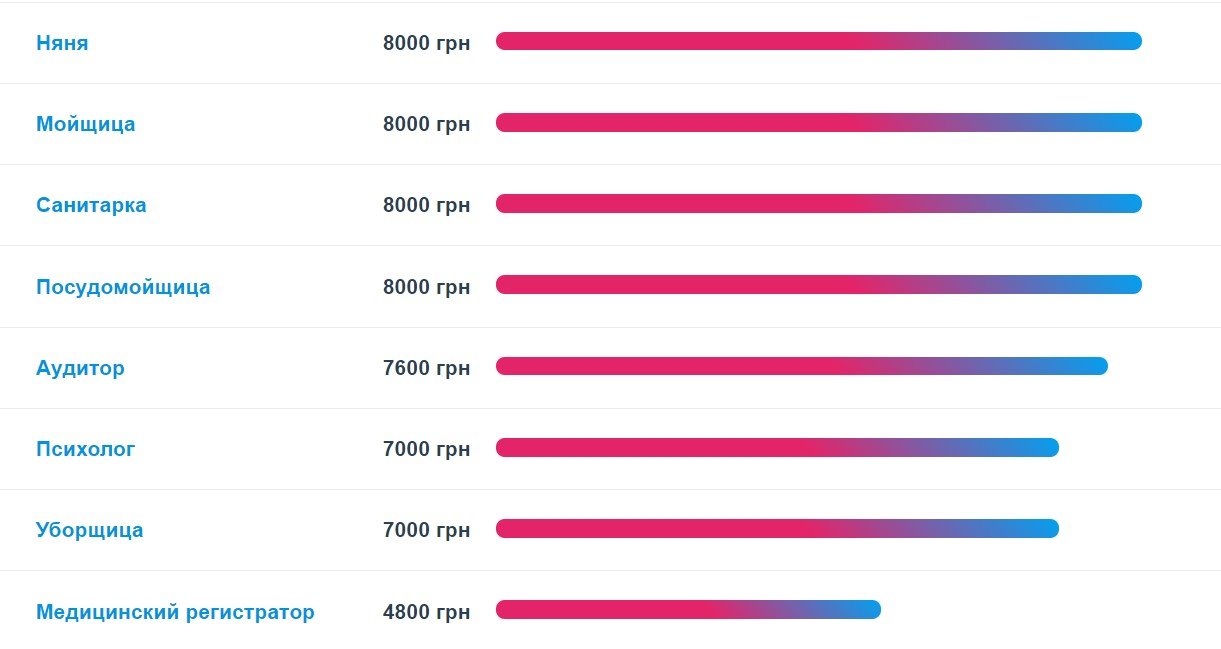Click the Посудомойщица salary bar
Viewport: 1221px width, 649px height.
[818, 285]
